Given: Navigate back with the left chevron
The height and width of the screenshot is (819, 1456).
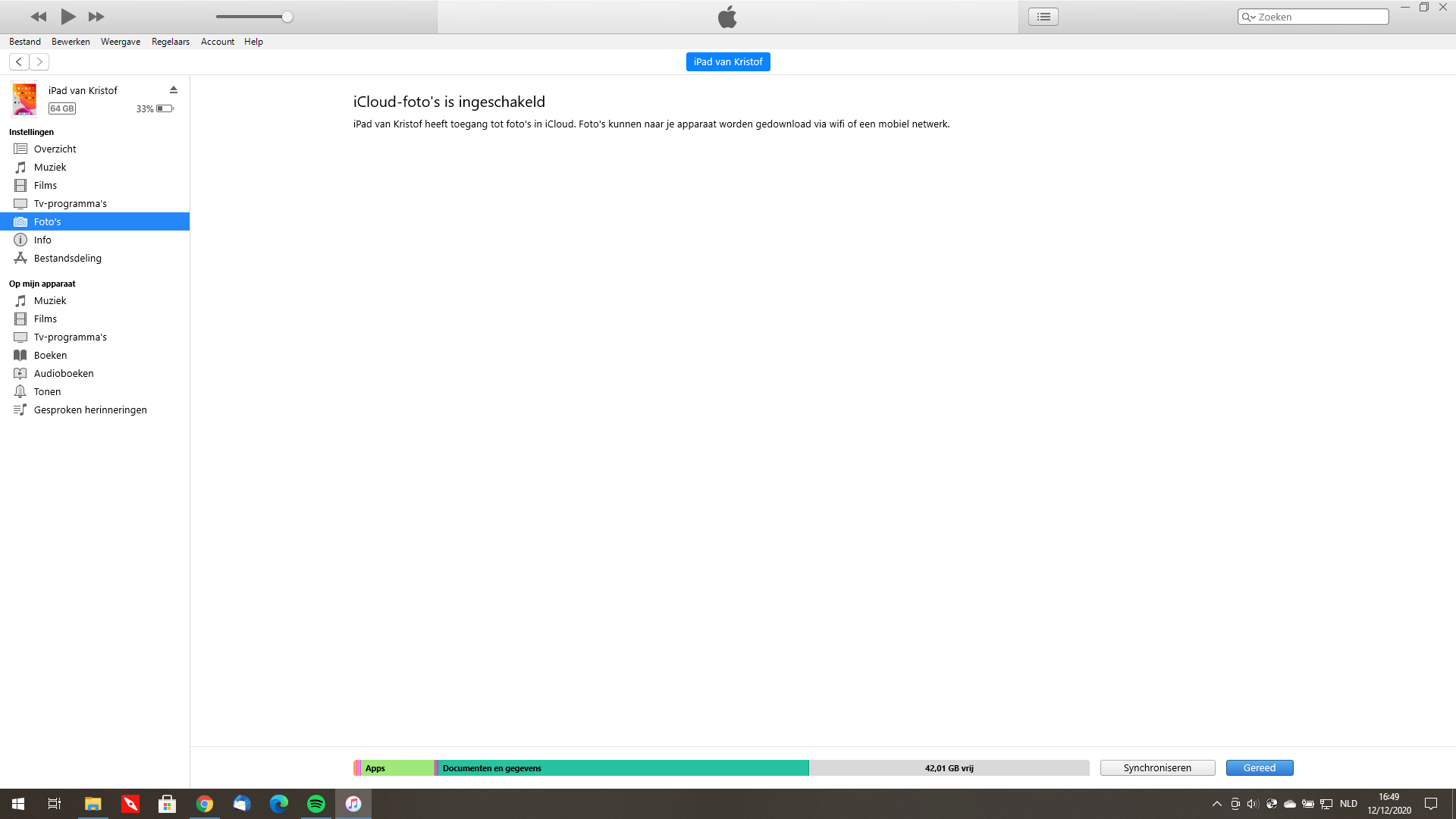Looking at the screenshot, I should pyautogui.click(x=19, y=61).
